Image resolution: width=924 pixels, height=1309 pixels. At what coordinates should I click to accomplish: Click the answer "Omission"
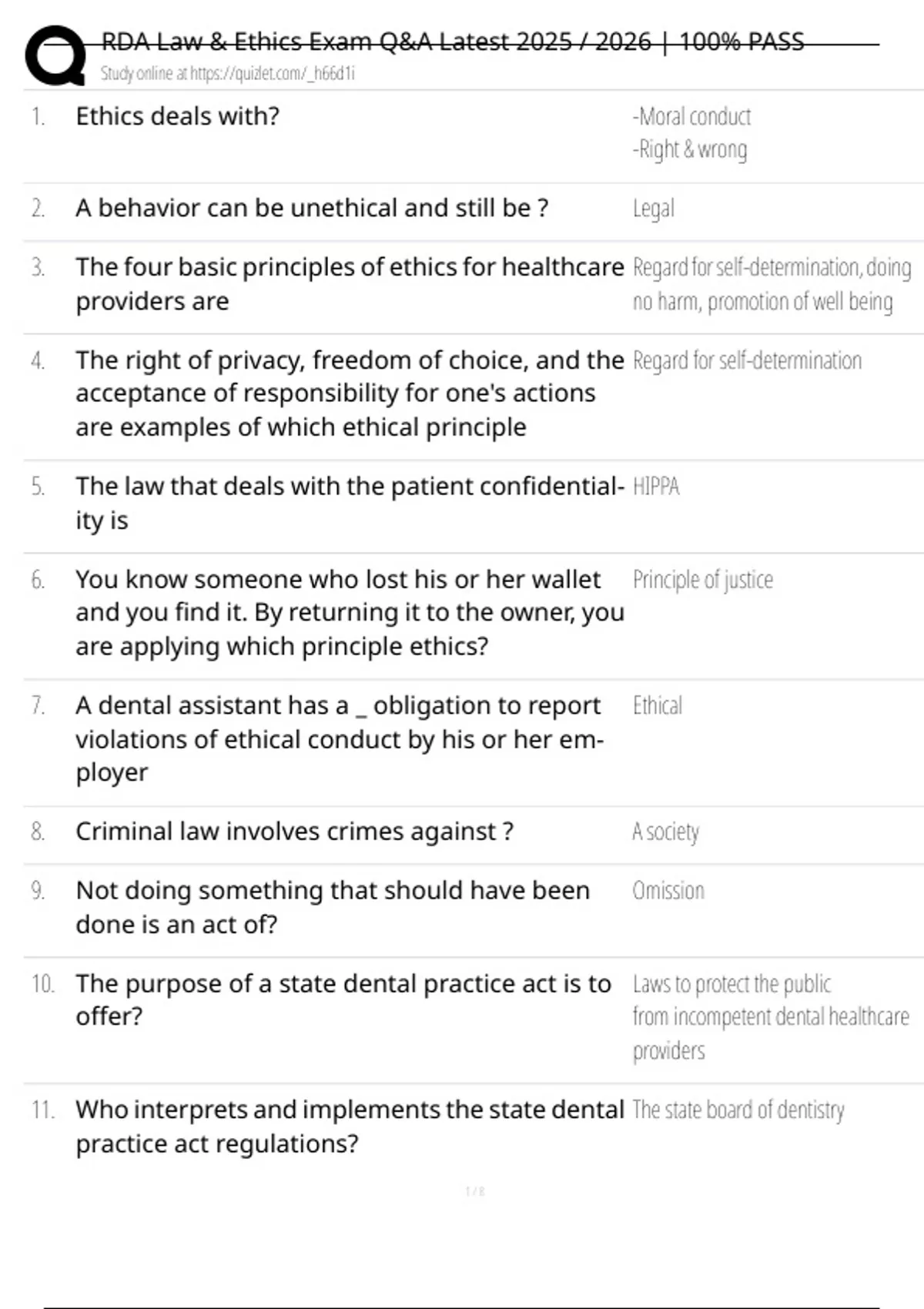pyautogui.click(x=668, y=891)
